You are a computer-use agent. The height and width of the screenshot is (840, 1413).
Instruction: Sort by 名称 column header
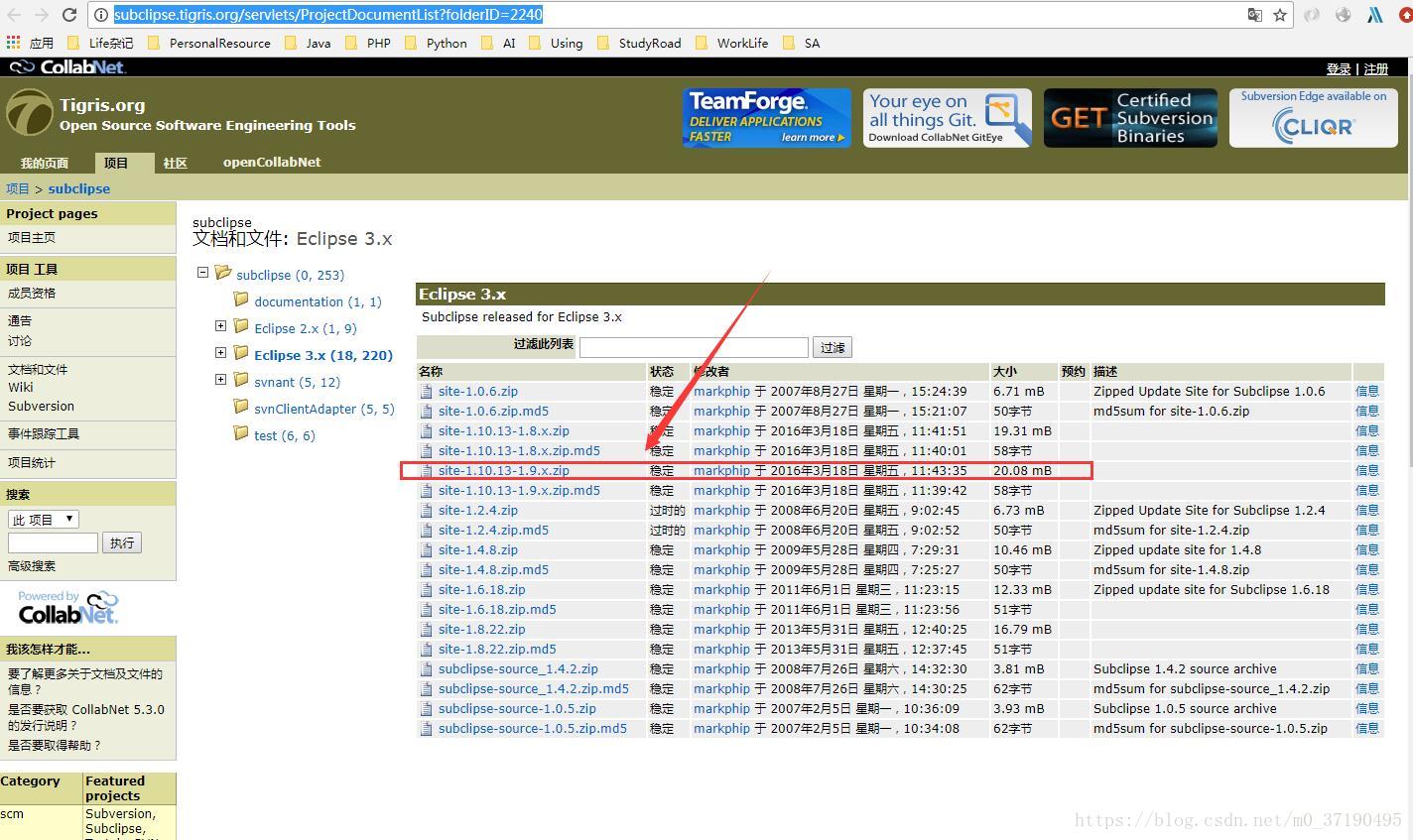[x=431, y=371]
